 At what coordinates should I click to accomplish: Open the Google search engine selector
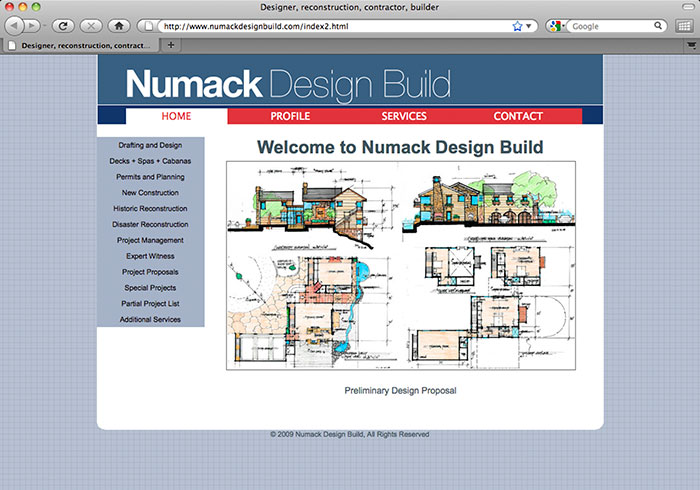tap(556, 26)
